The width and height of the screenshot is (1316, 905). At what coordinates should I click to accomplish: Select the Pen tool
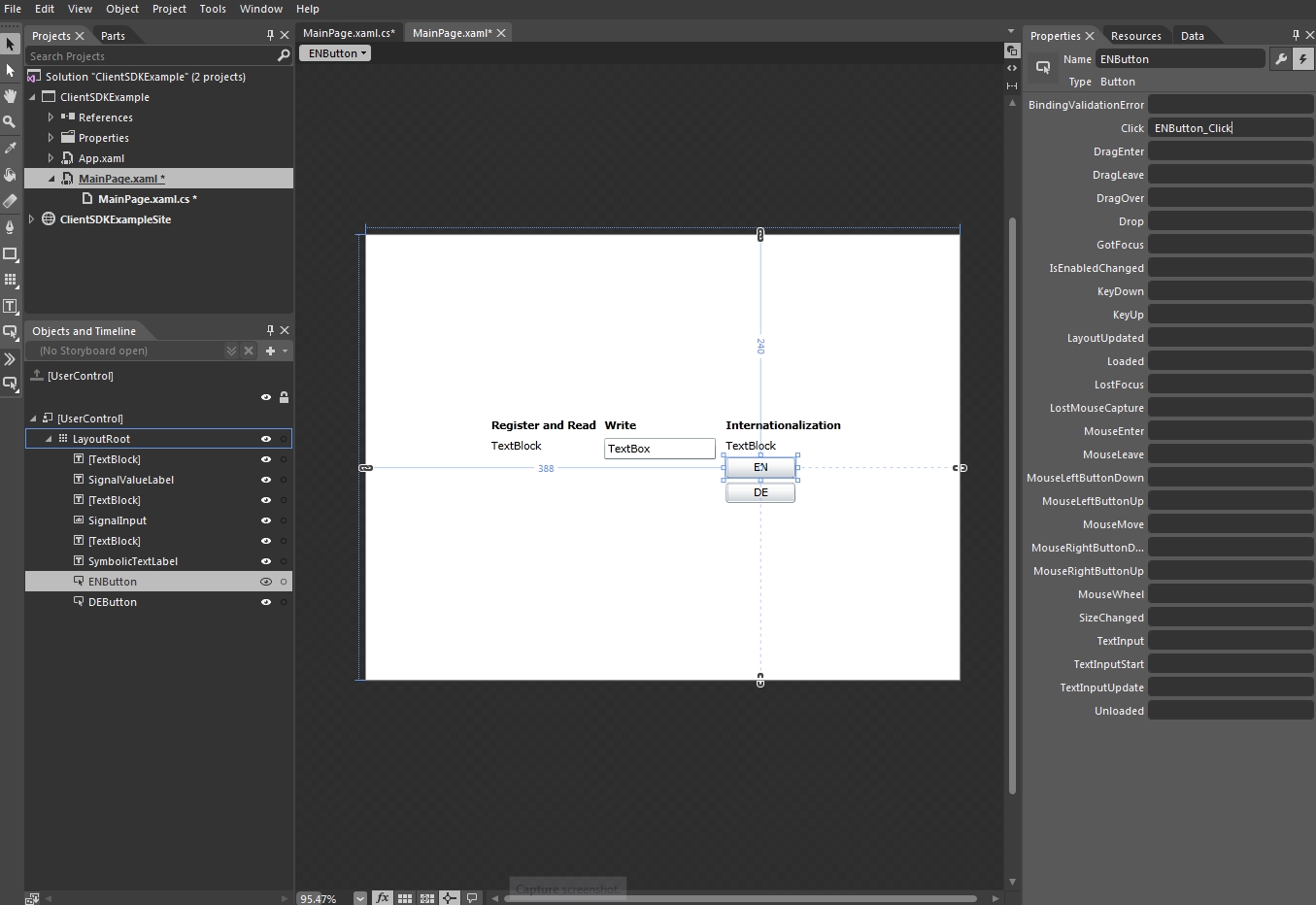(10, 227)
